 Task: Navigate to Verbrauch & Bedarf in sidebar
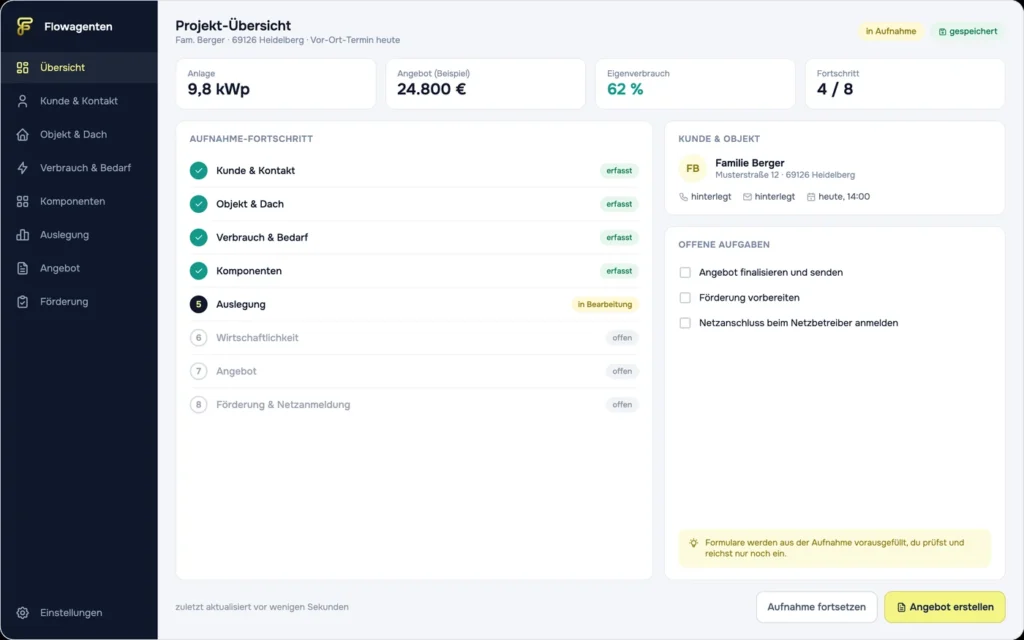coord(79,168)
